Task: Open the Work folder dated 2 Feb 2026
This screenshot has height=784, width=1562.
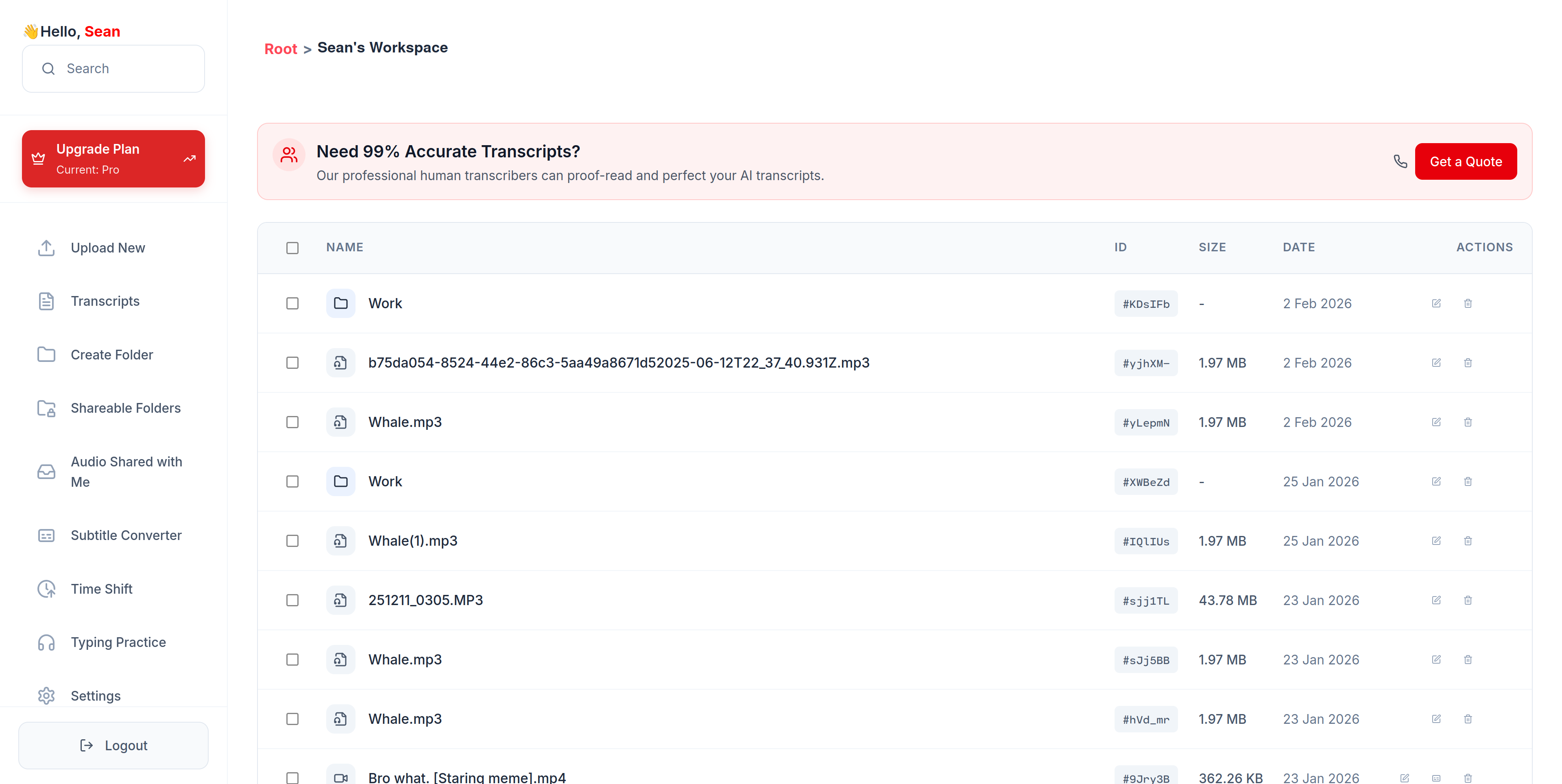Action: [385, 303]
